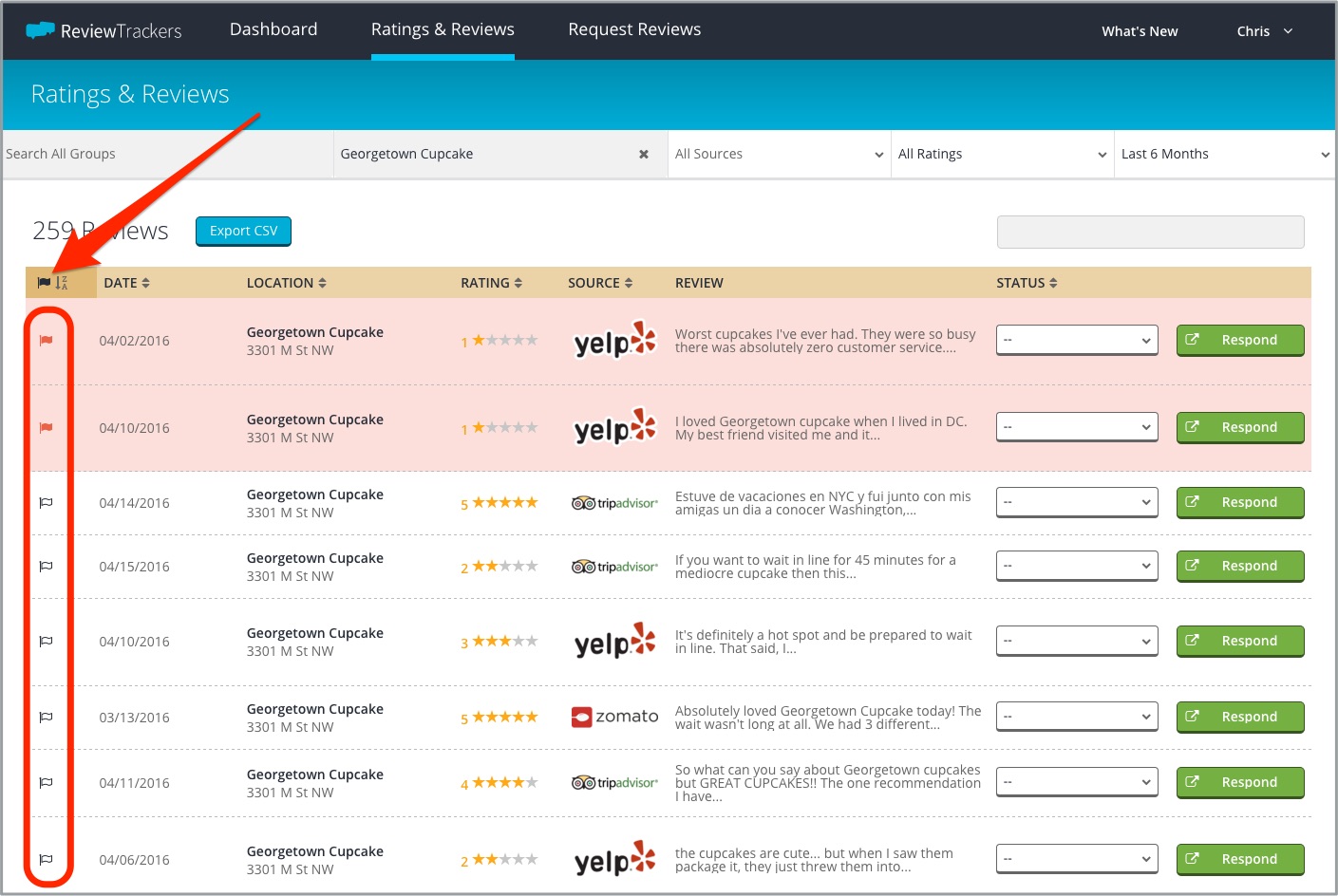Respond to the Zomato review
The width and height of the screenshot is (1338, 896).
coord(1240,717)
